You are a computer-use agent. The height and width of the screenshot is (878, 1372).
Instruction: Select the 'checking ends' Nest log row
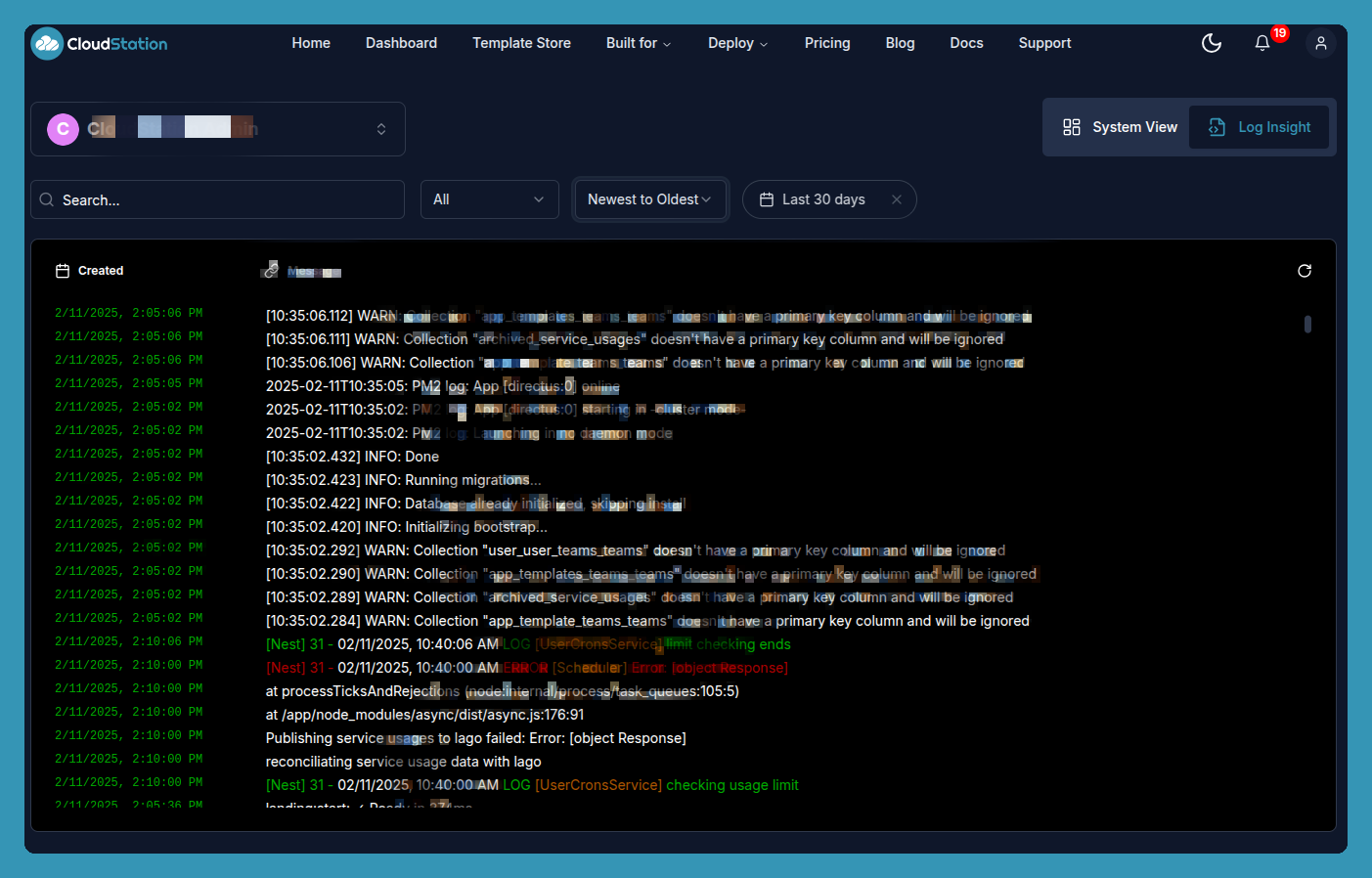tap(528, 644)
